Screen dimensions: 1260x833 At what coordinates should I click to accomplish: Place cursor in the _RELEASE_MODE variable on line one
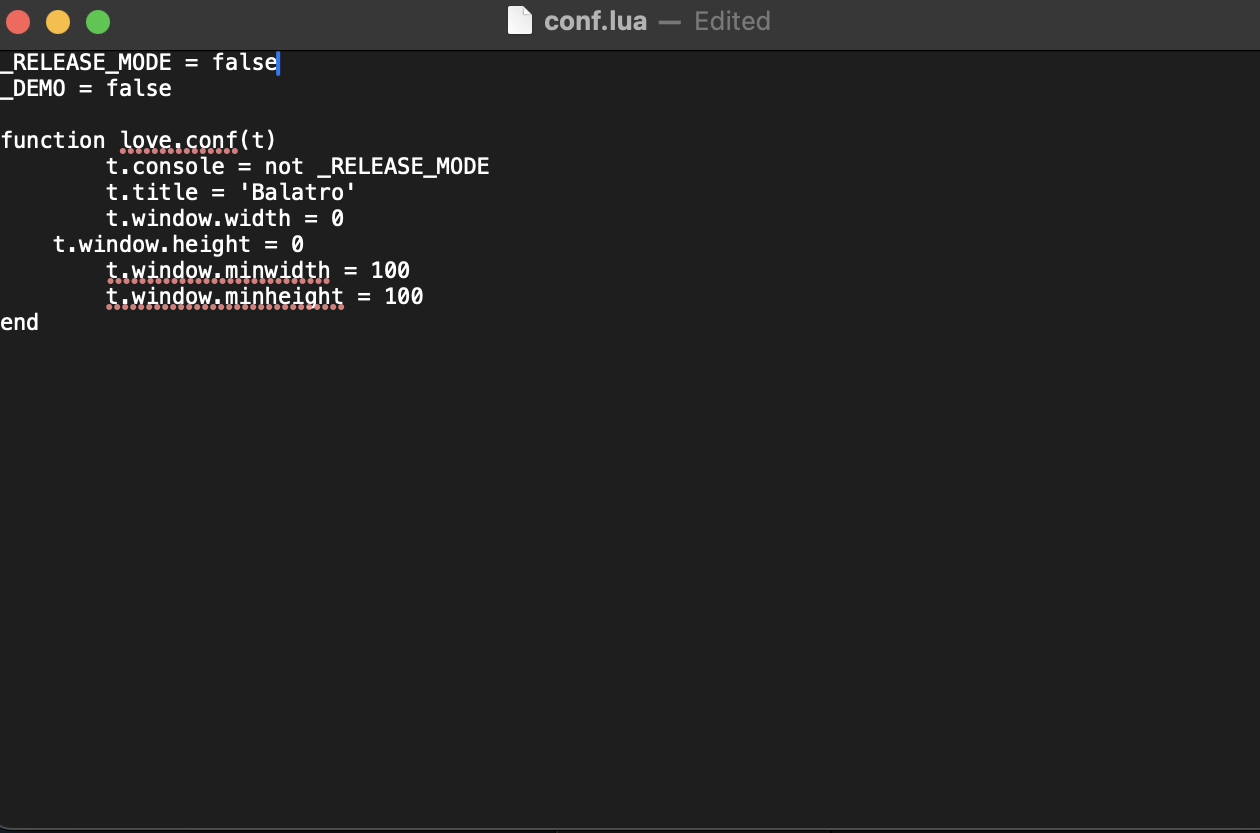(85, 62)
